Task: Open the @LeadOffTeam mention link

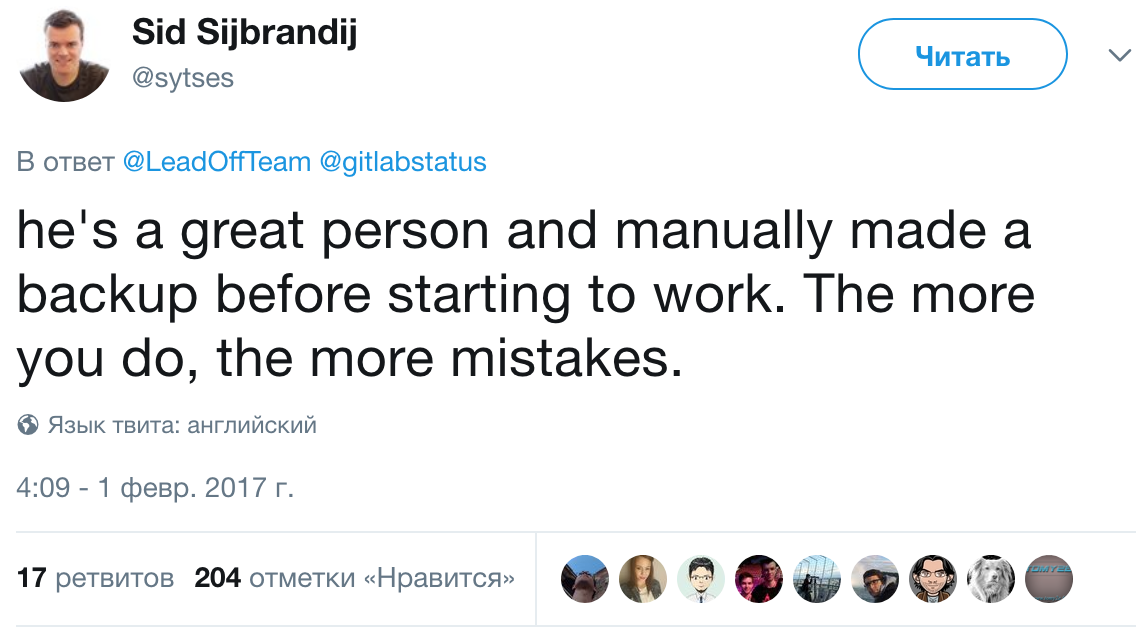Action: pyautogui.click(x=216, y=162)
